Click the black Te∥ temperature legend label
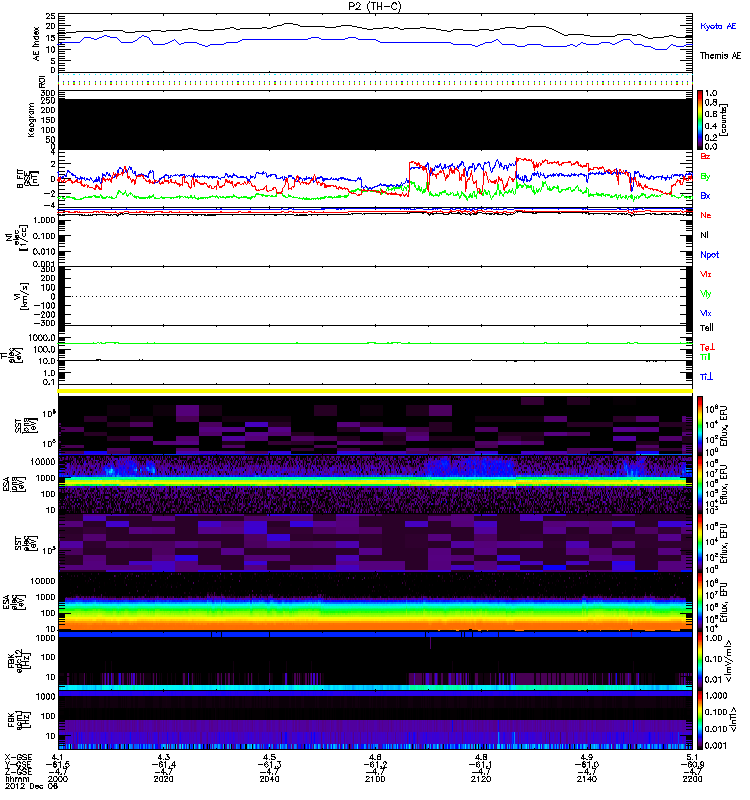Image resolution: width=750 pixels, height=800 pixels. point(705,327)
